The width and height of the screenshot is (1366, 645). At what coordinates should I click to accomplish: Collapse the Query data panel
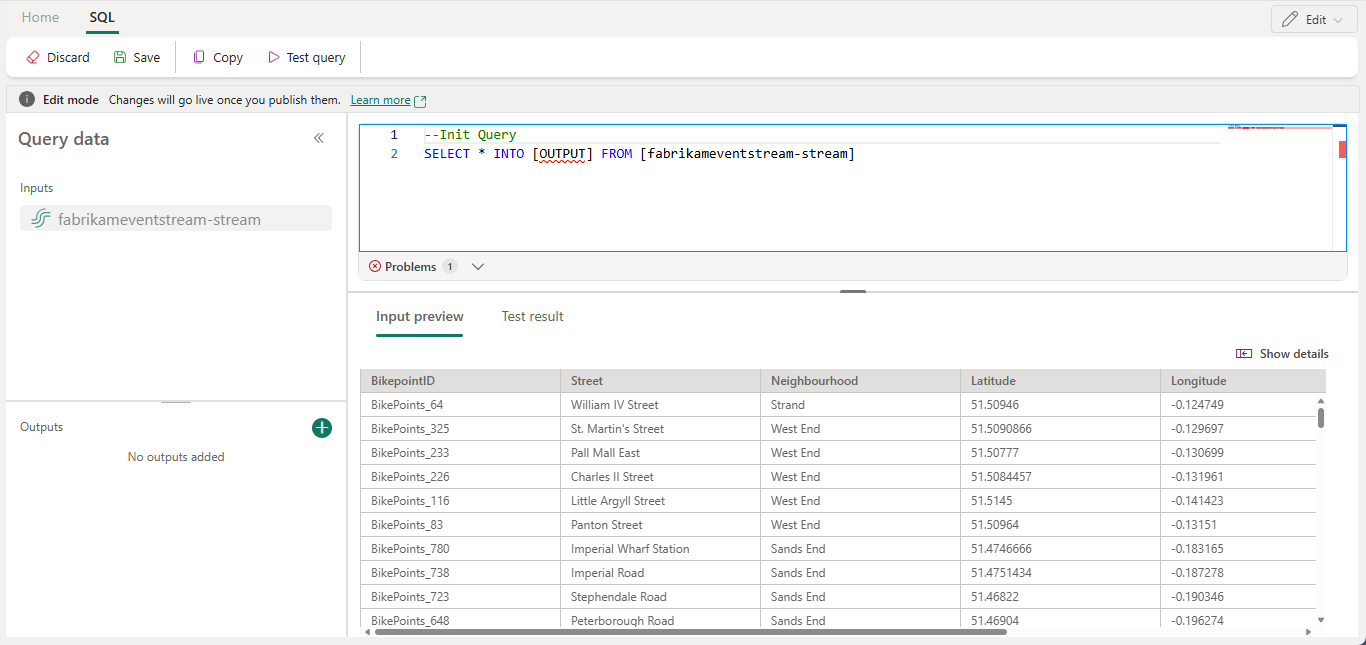(319, 139)
